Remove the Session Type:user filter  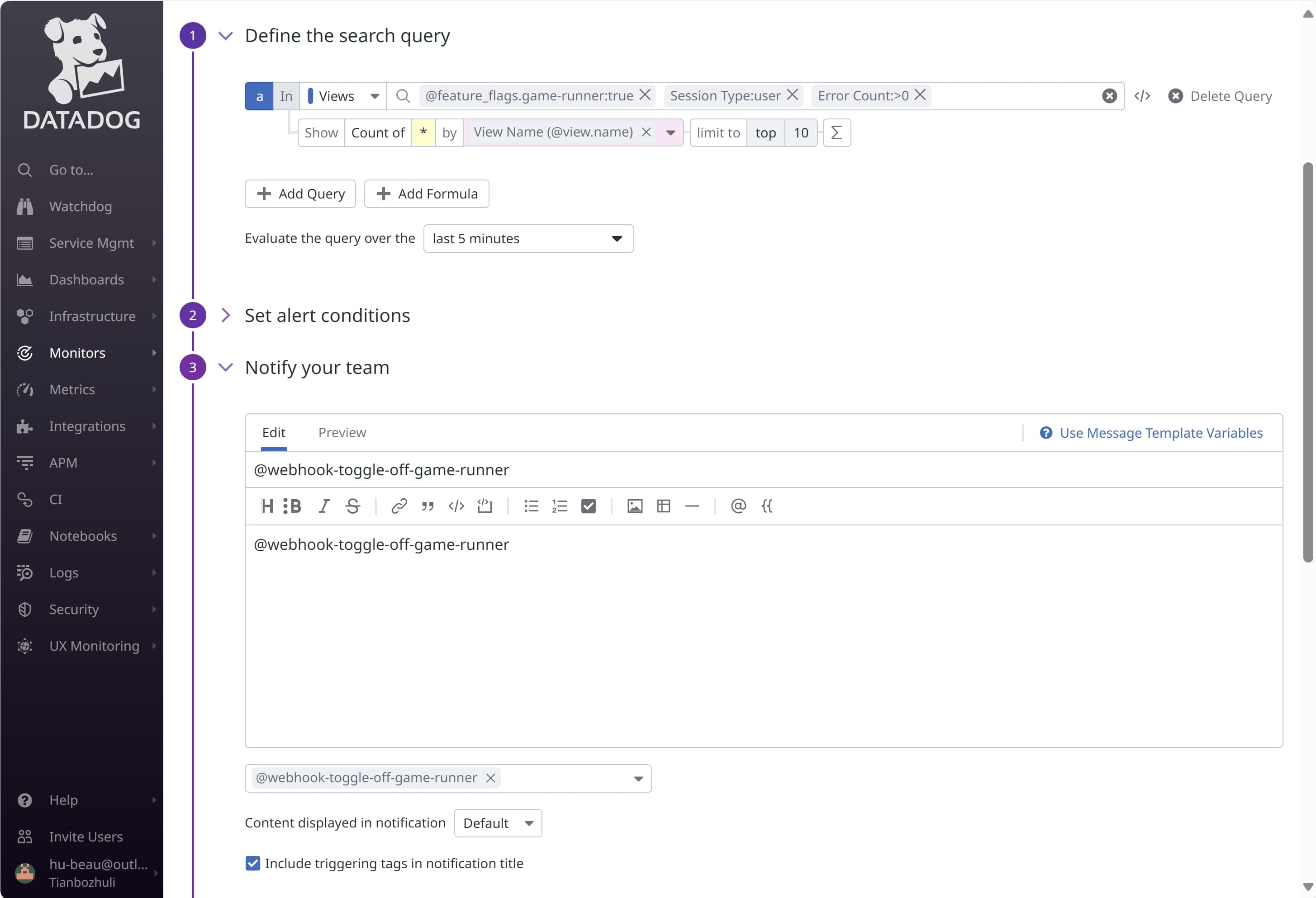792,95
